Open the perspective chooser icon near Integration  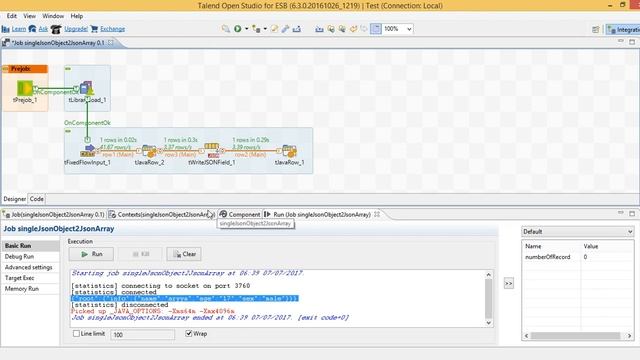point(596,29)
